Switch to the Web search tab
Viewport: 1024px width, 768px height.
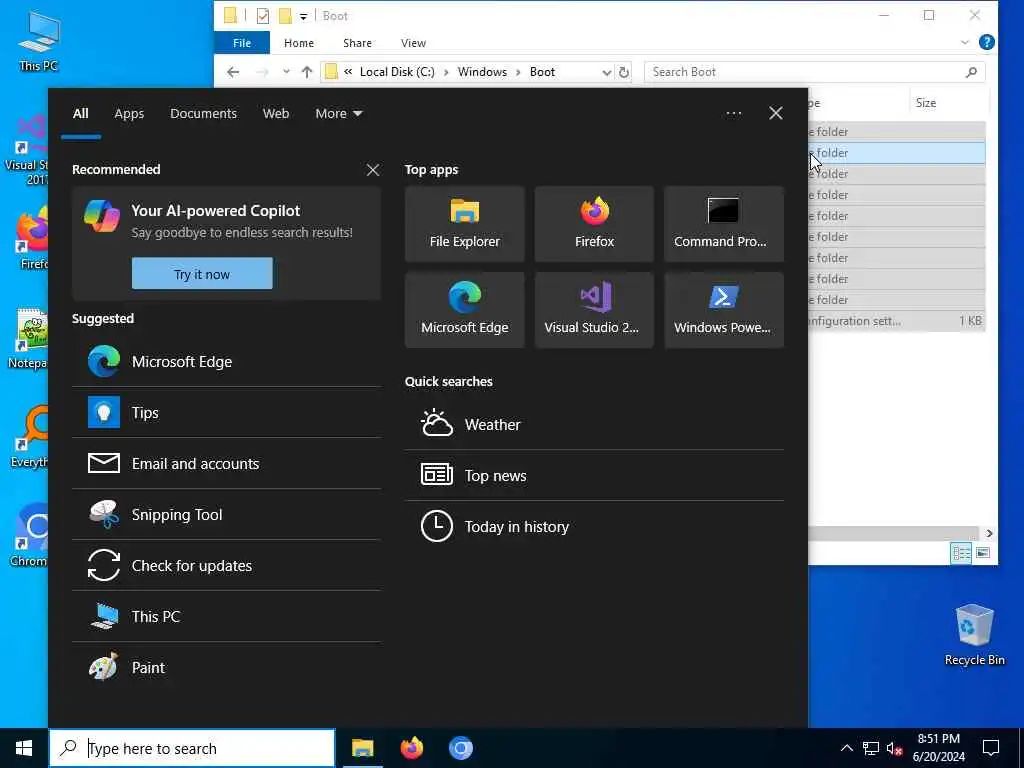click(x=276, y=114)
